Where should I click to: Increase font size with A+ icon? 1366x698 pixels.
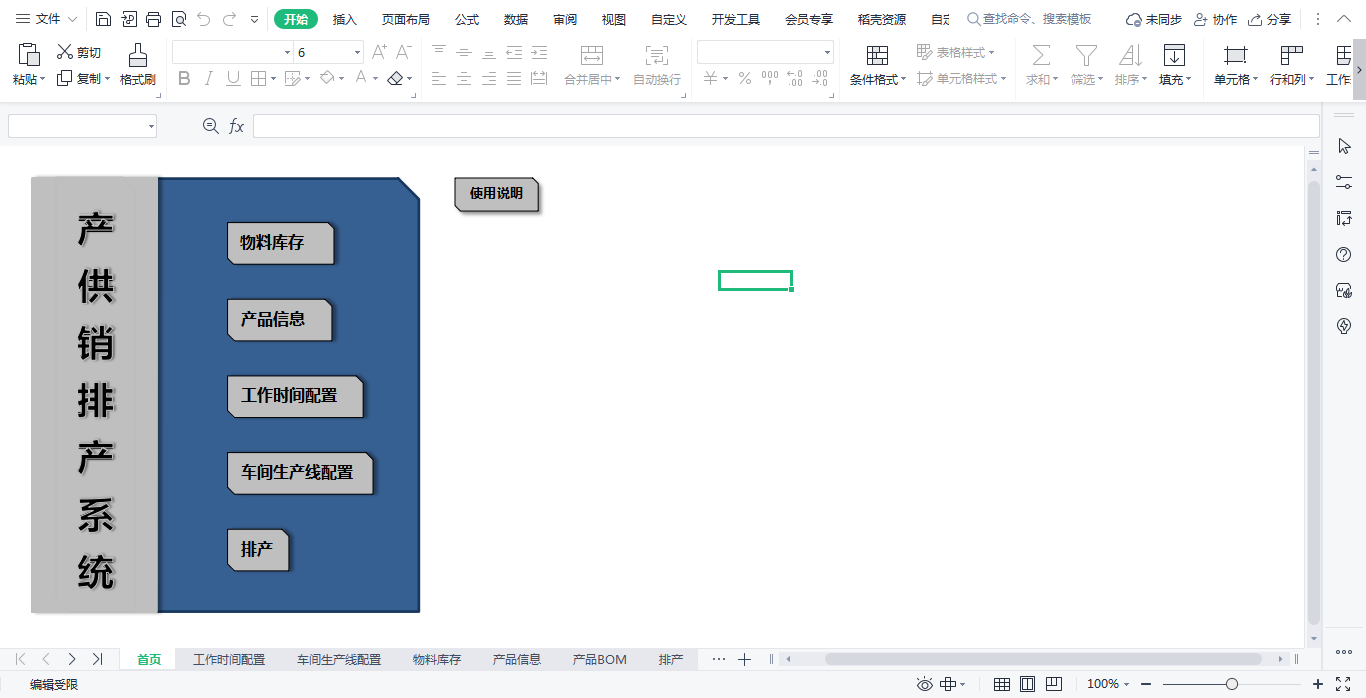[x=379, y=52]
